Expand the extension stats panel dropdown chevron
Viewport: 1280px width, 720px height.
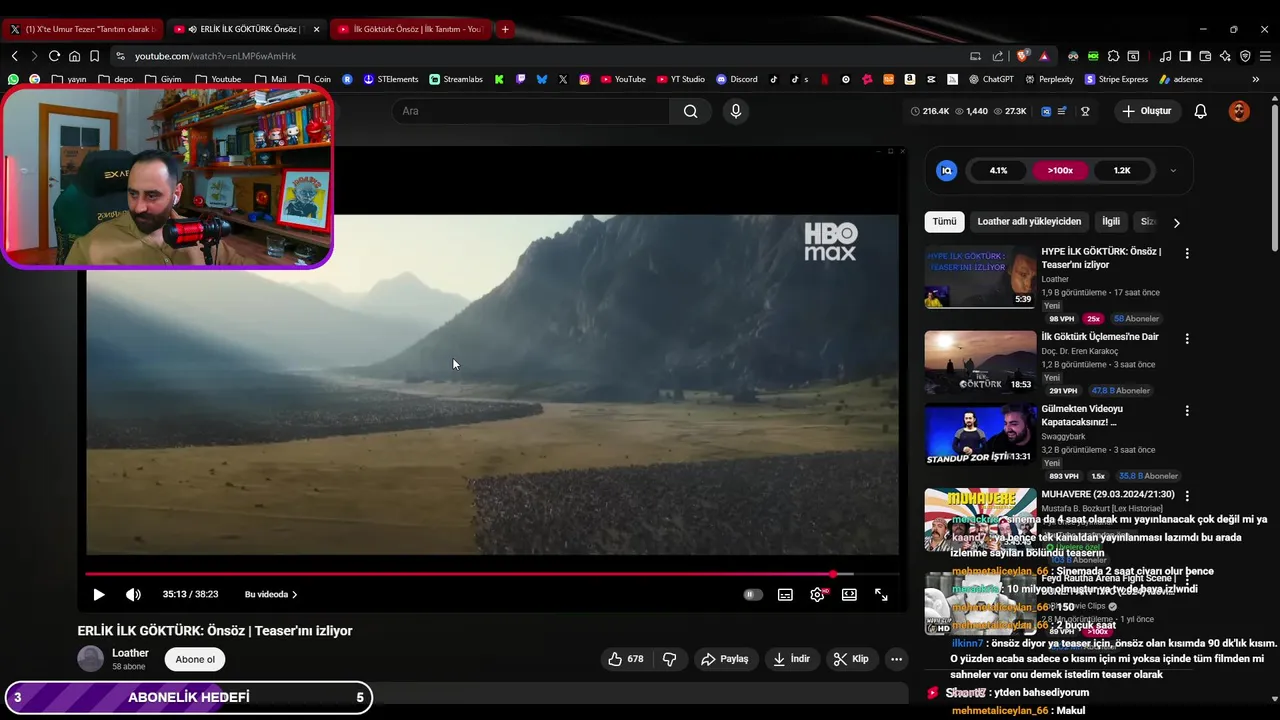(1173, 171)
